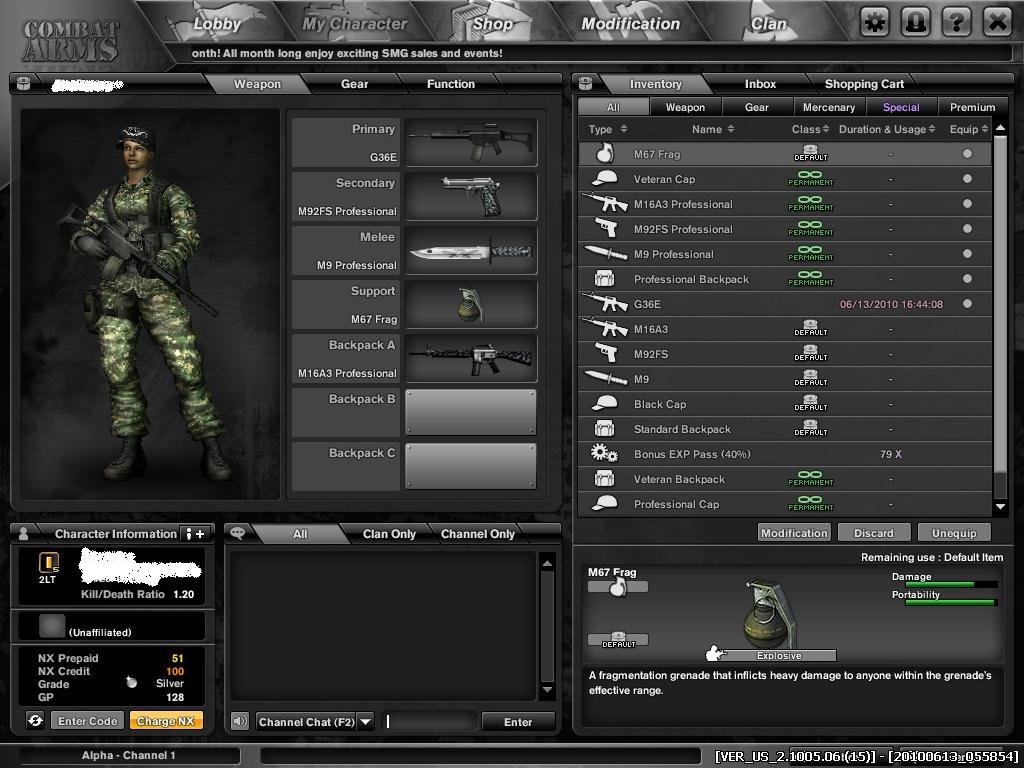Image resolution: width=1024 pixels, height=768 pixels.
Task: Click M67 Frag grenade icon in inventory list
Action: coord(605,153)
